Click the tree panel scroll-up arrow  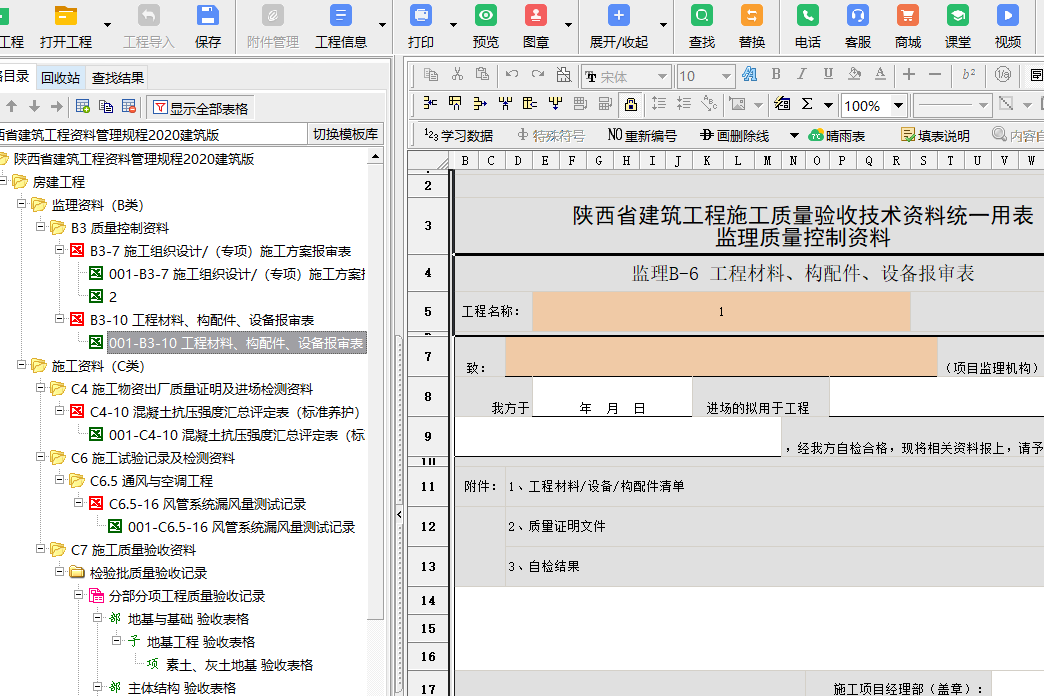pos(376,157)
